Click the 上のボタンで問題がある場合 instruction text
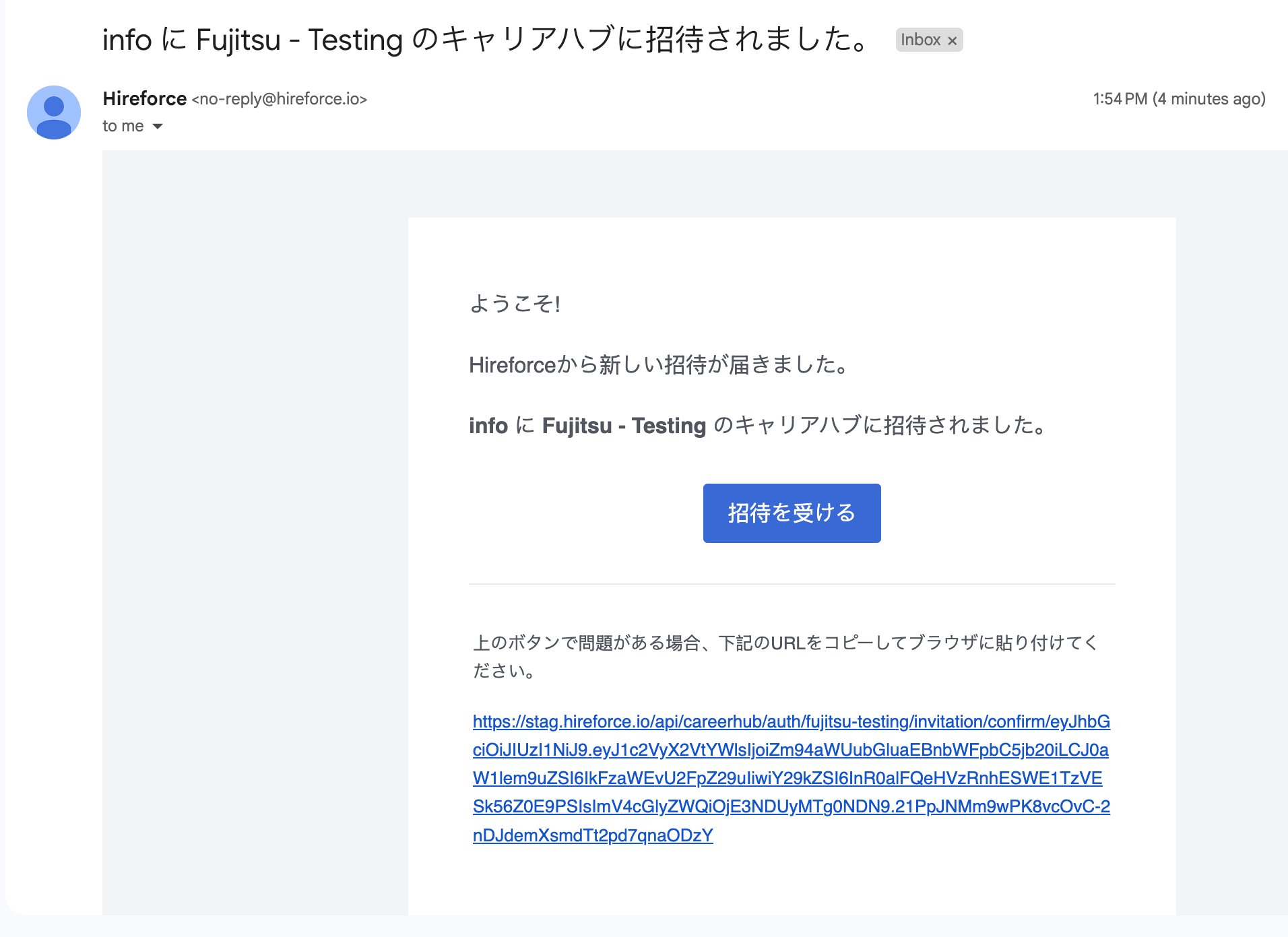The height and width of the screenshot is (937, 1288). coord(785,643)
